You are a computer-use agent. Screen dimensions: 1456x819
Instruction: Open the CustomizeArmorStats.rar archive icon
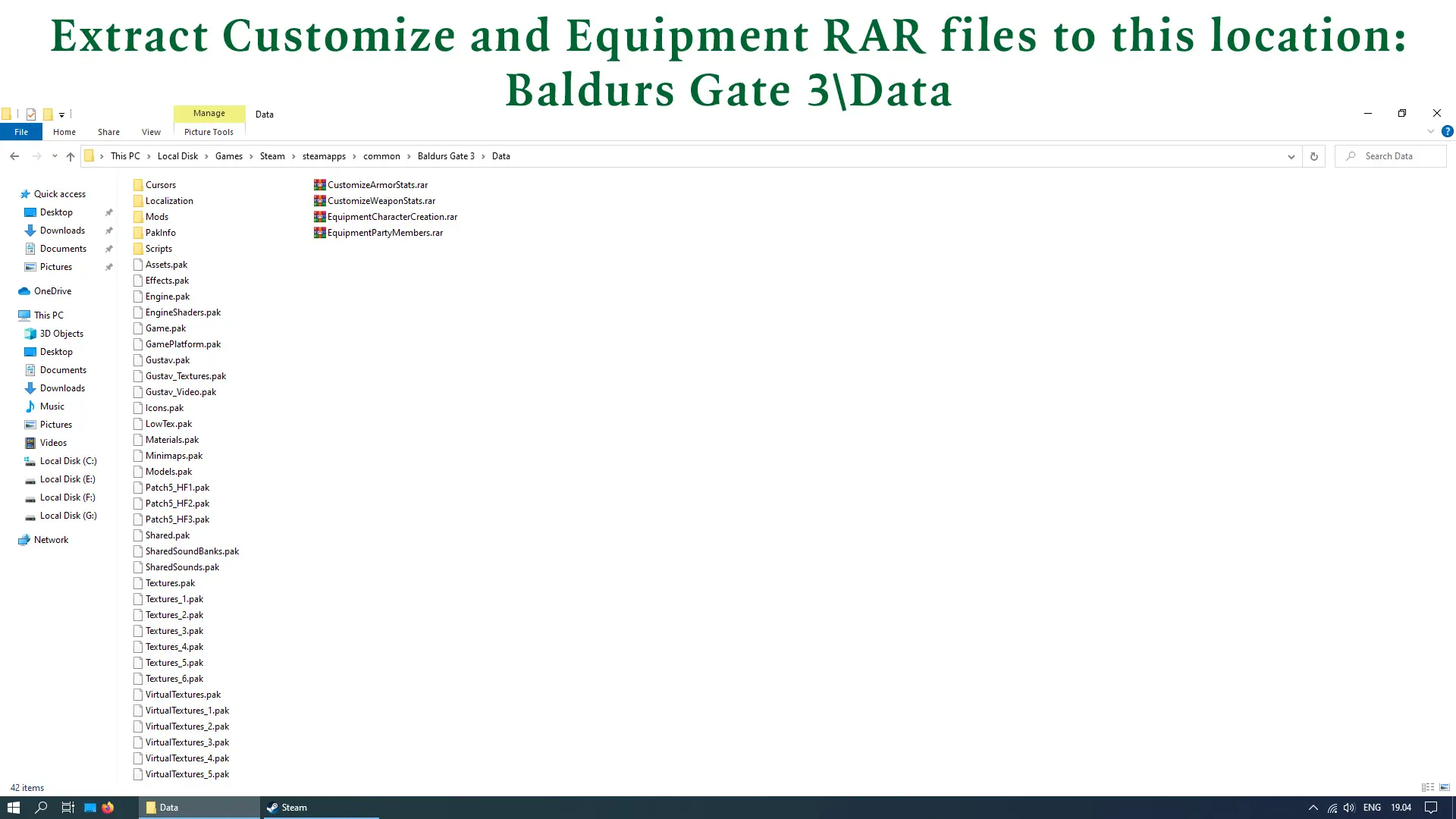pyautogui.click(x=320, y=185)
